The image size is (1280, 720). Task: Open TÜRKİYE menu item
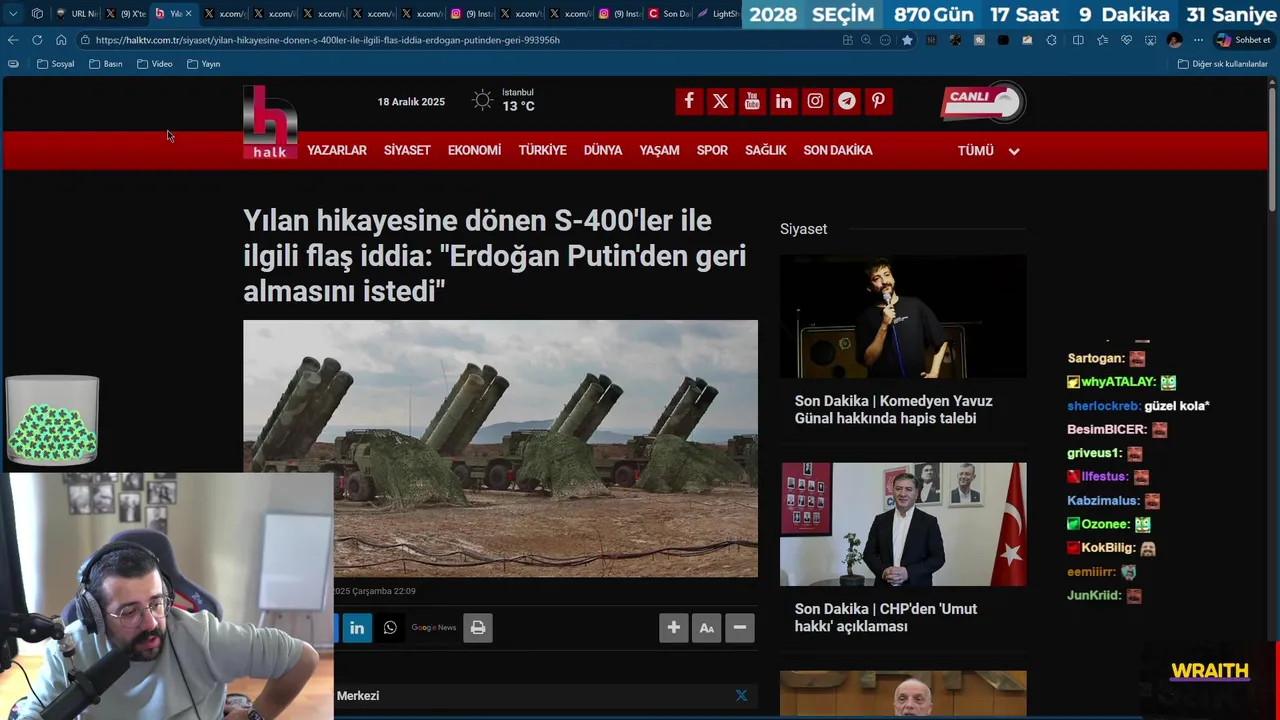[x=542, y=150]
